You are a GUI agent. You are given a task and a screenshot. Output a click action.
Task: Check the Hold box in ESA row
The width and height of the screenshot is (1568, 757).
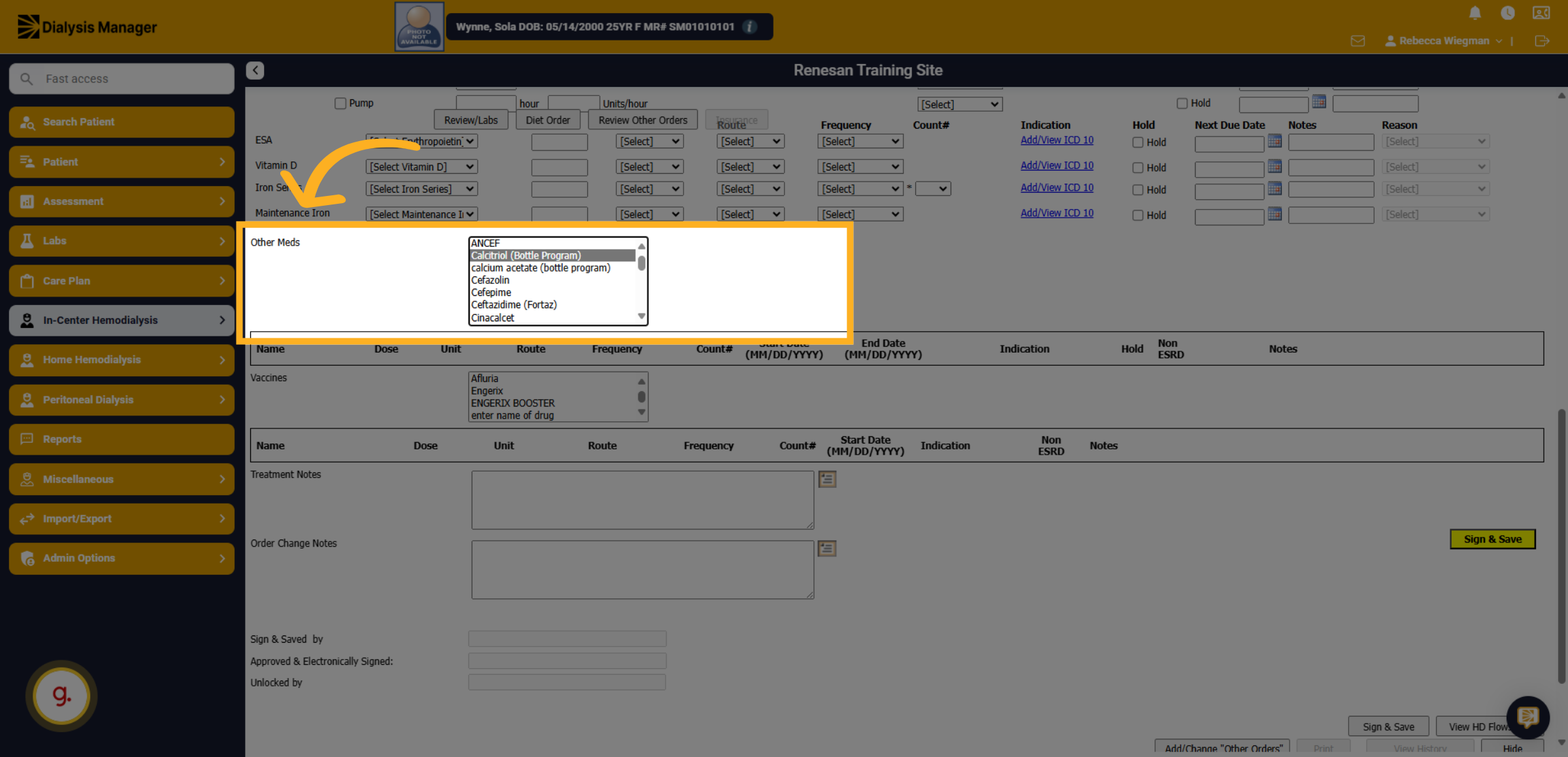1137,142
